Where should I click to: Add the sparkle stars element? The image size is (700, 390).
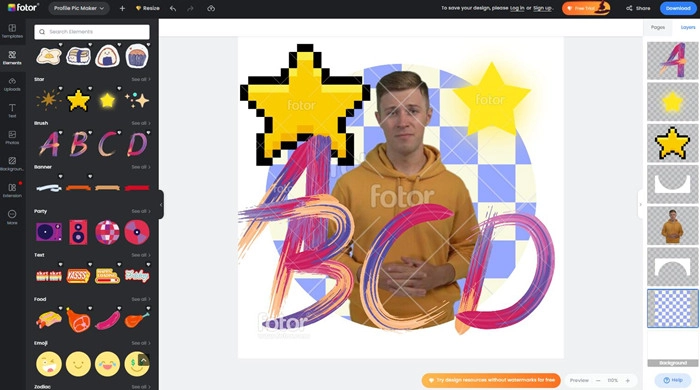[x=137, y=100]
